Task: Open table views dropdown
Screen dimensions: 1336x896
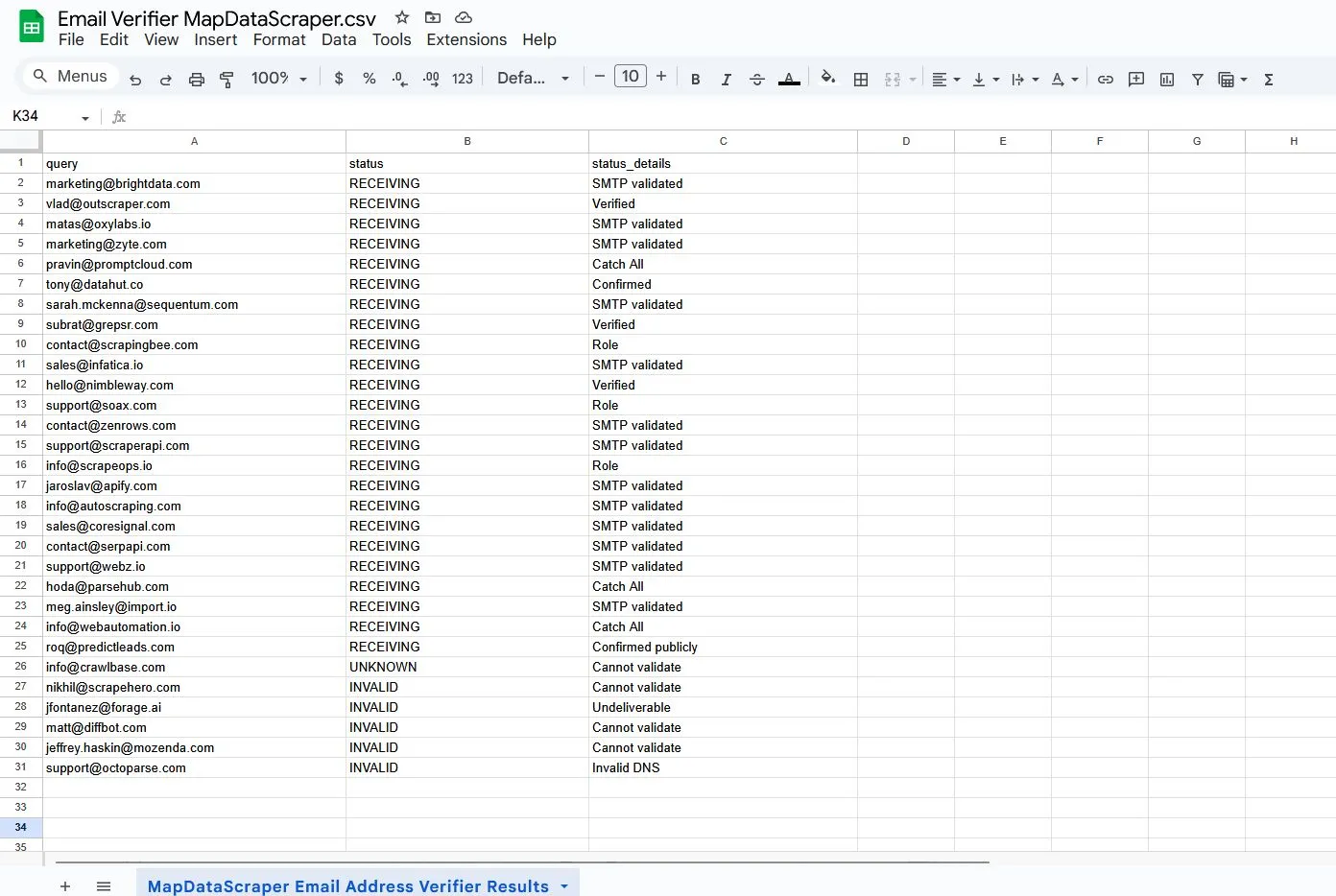Action: tap(1232, 80)
